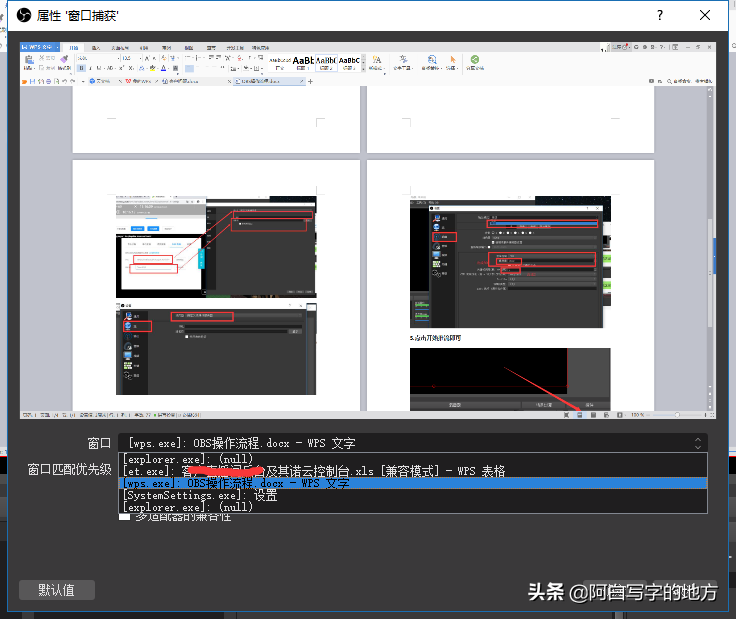Click the new tab plus icon in WPS preview

pyautogui.click(x=309, y=80)
